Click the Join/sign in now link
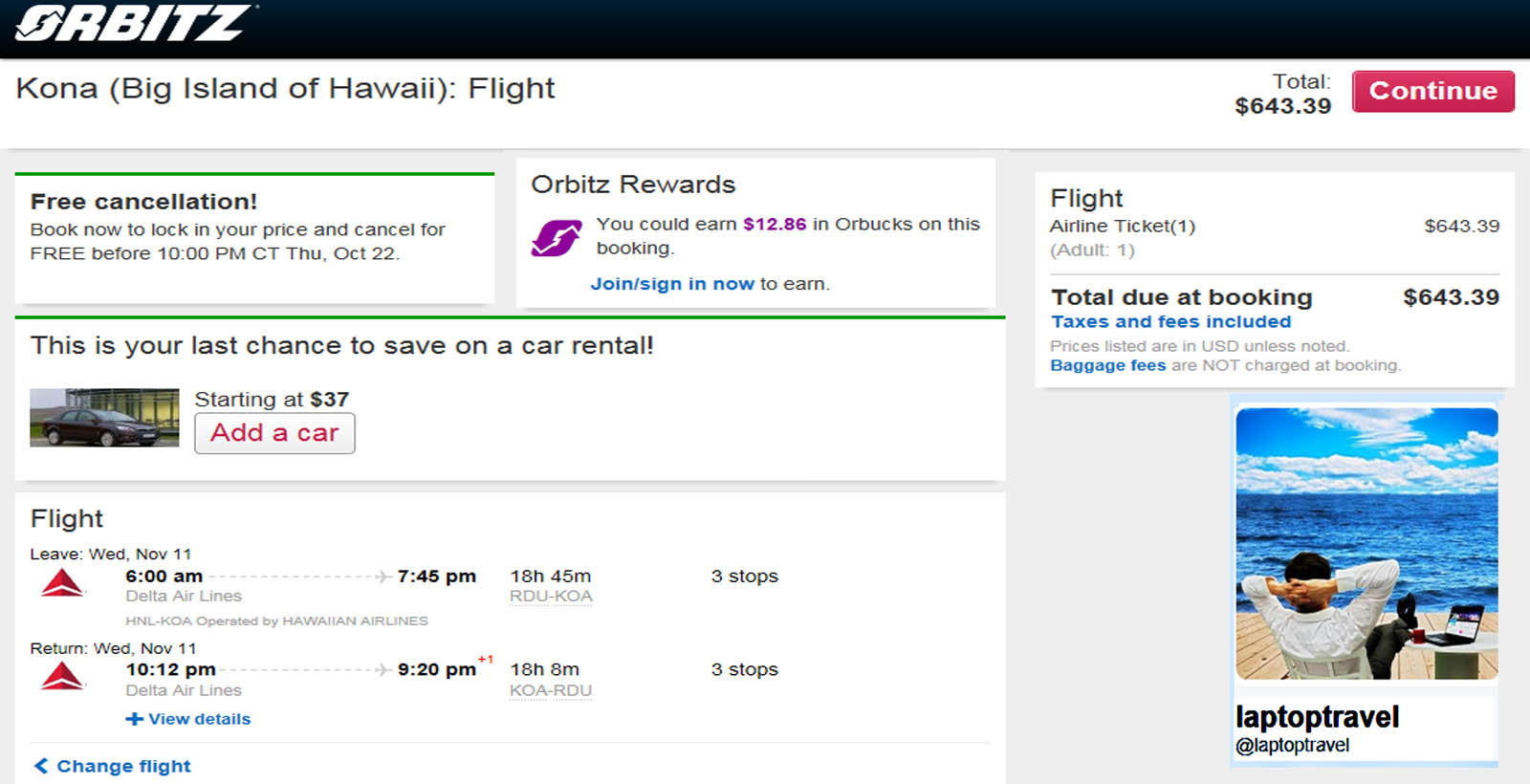1530x784 pixels. (672, 284)
